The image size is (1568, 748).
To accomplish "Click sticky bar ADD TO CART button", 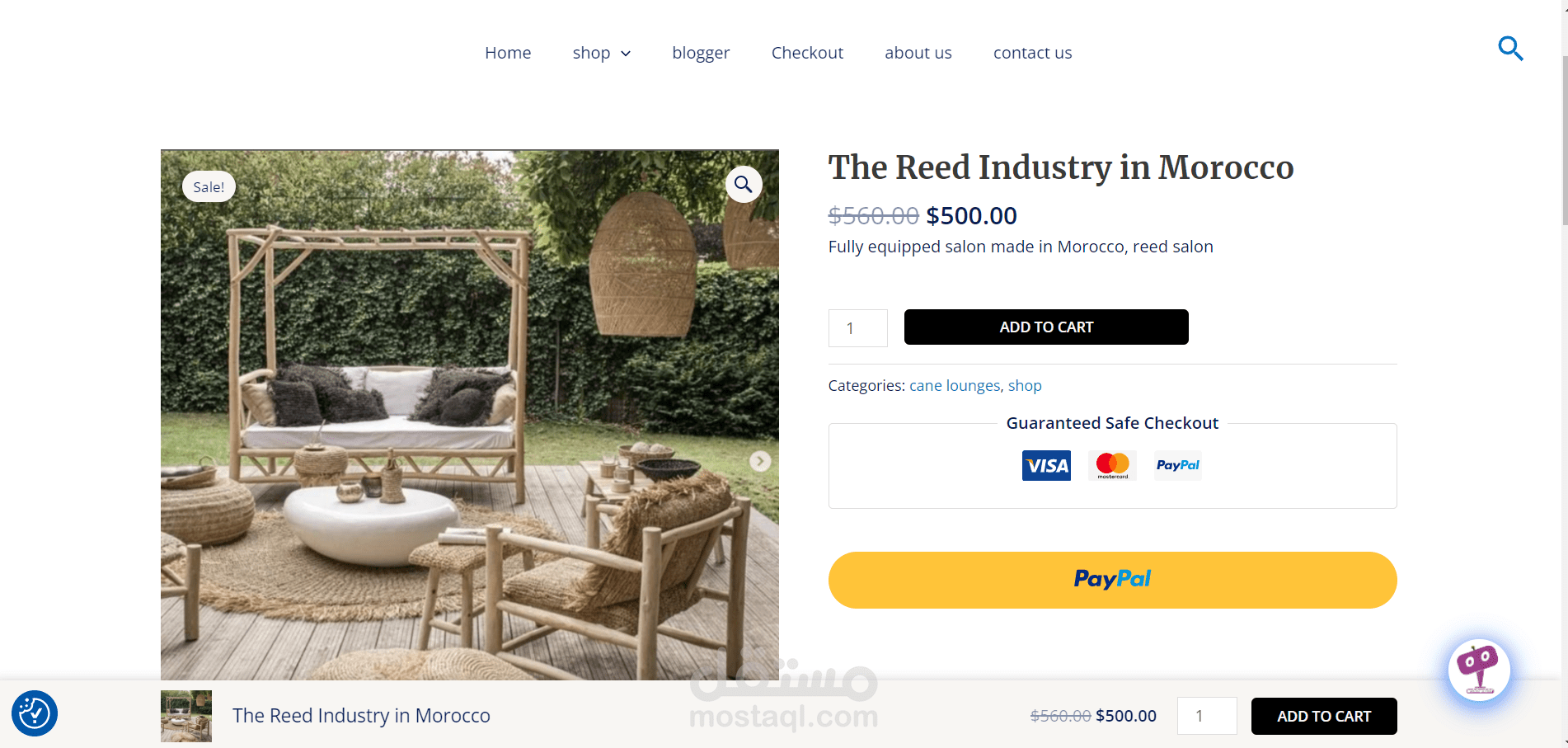I will coord(1324,716).
